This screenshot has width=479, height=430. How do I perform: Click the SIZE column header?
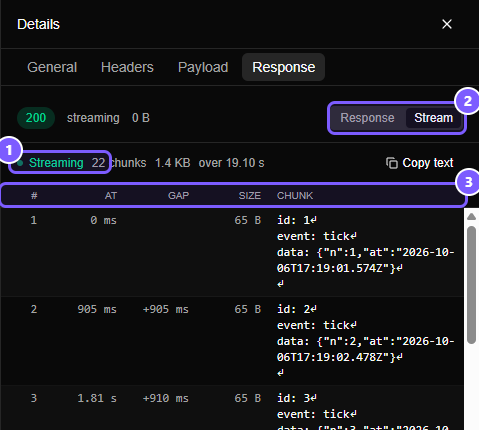pos(249,195)
